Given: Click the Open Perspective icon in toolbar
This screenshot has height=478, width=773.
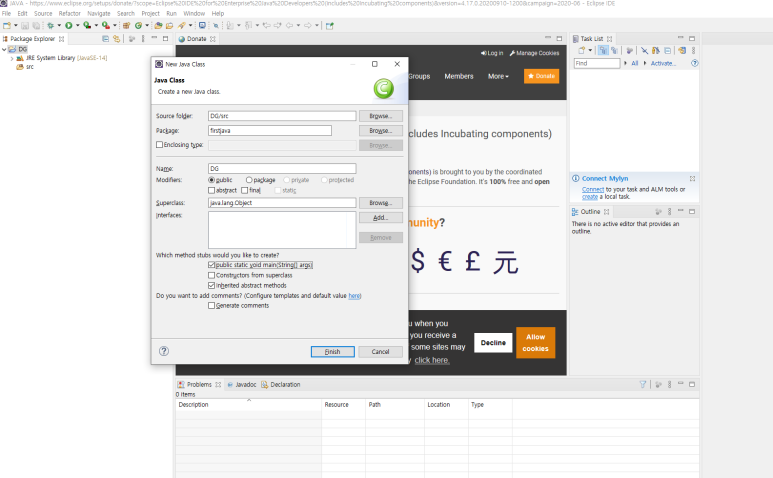Looking at the screenshot, I should coord(330,26).
